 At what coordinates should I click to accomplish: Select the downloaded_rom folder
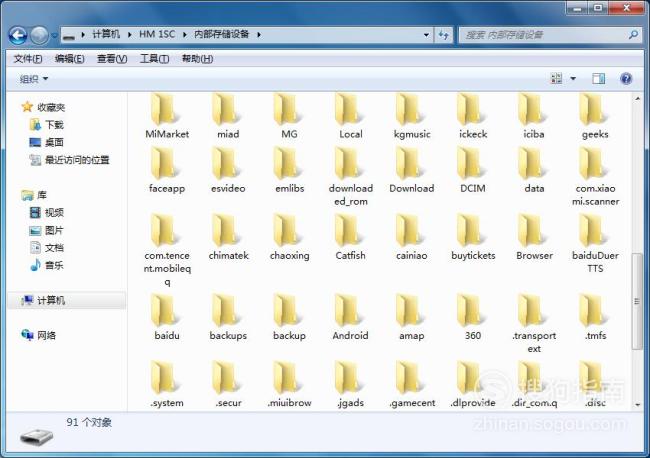tap(351, 177)
